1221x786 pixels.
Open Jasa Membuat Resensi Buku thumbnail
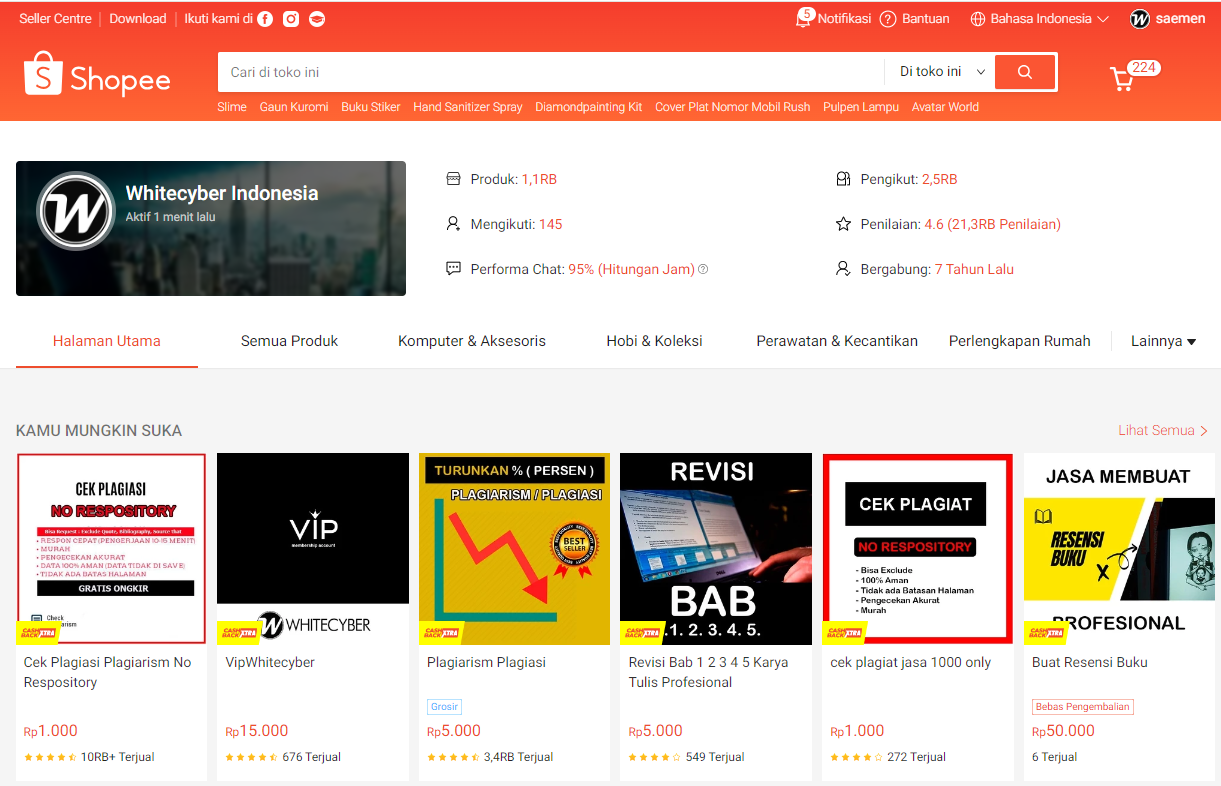[x=1119, y=549]
